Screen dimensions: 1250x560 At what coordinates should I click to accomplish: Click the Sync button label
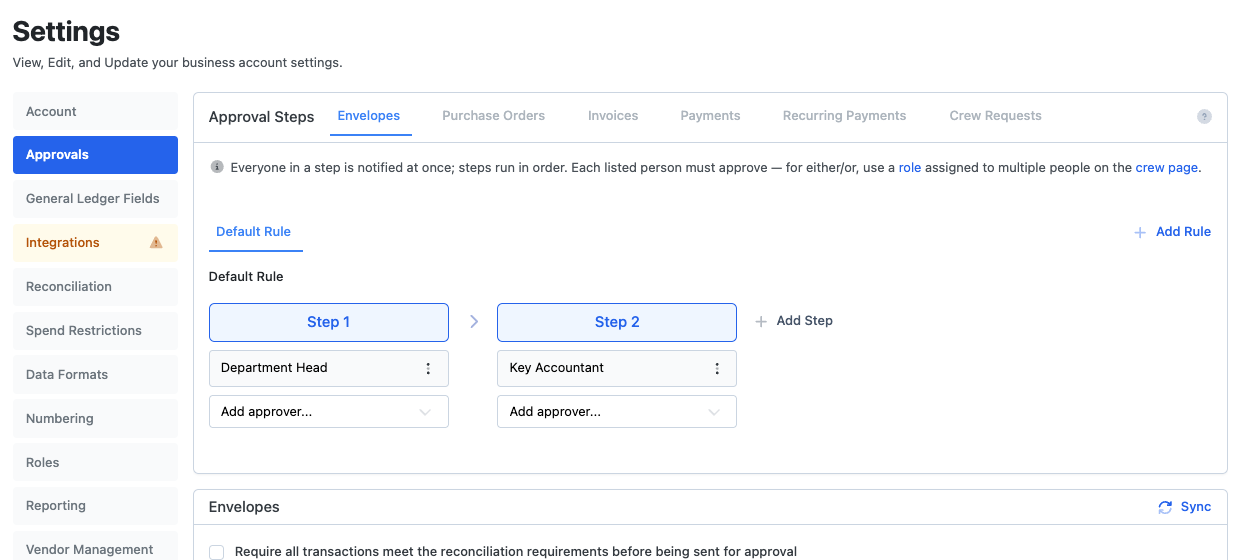1196,507
